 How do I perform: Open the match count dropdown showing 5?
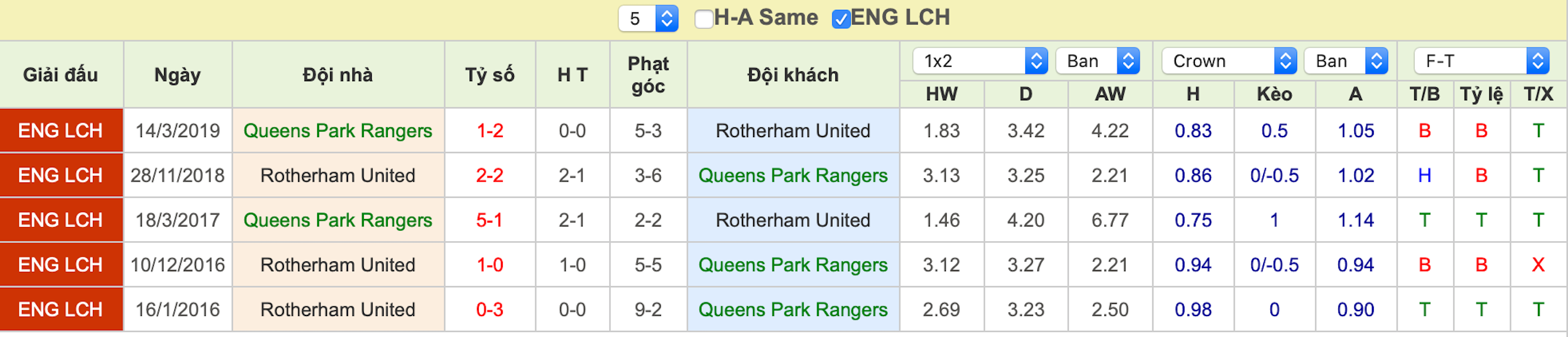[x=648, y=18]
